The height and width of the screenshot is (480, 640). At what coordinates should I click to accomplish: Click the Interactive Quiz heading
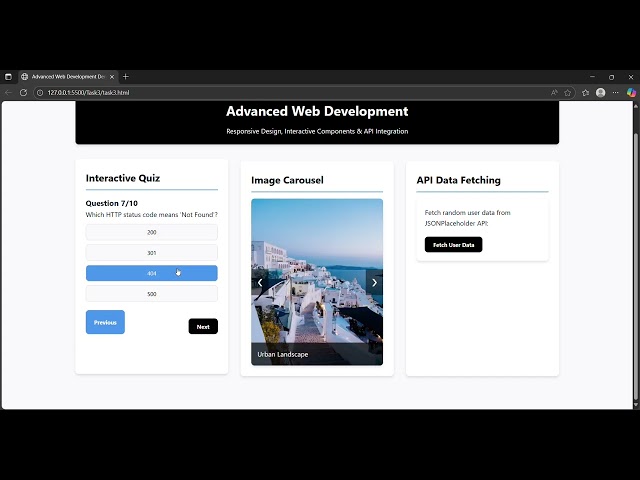click(x=123, y=178)
